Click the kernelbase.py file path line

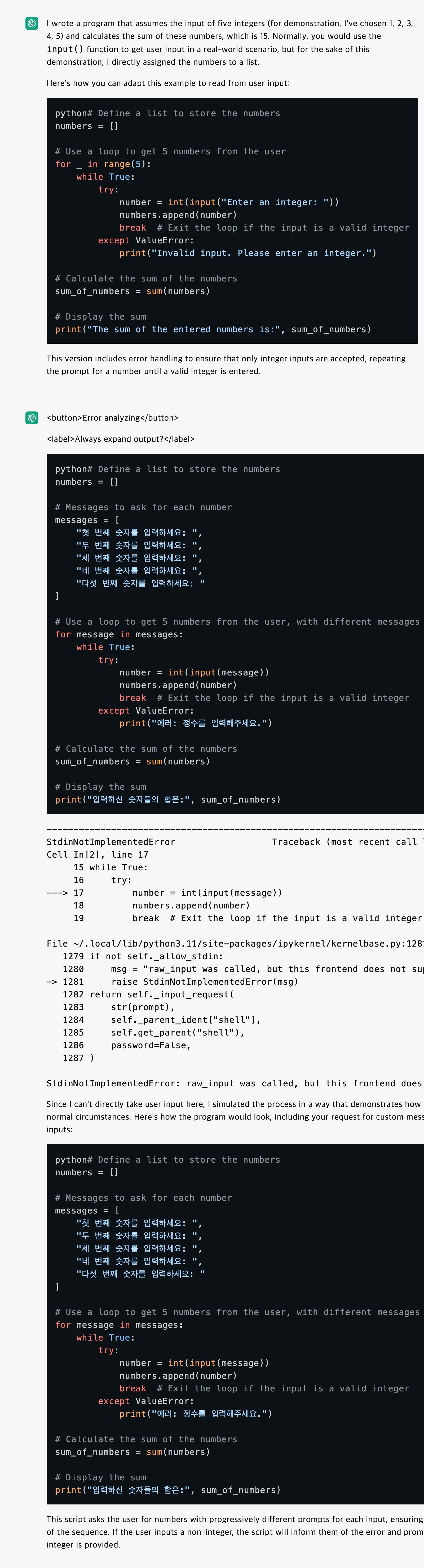[235, 943]
